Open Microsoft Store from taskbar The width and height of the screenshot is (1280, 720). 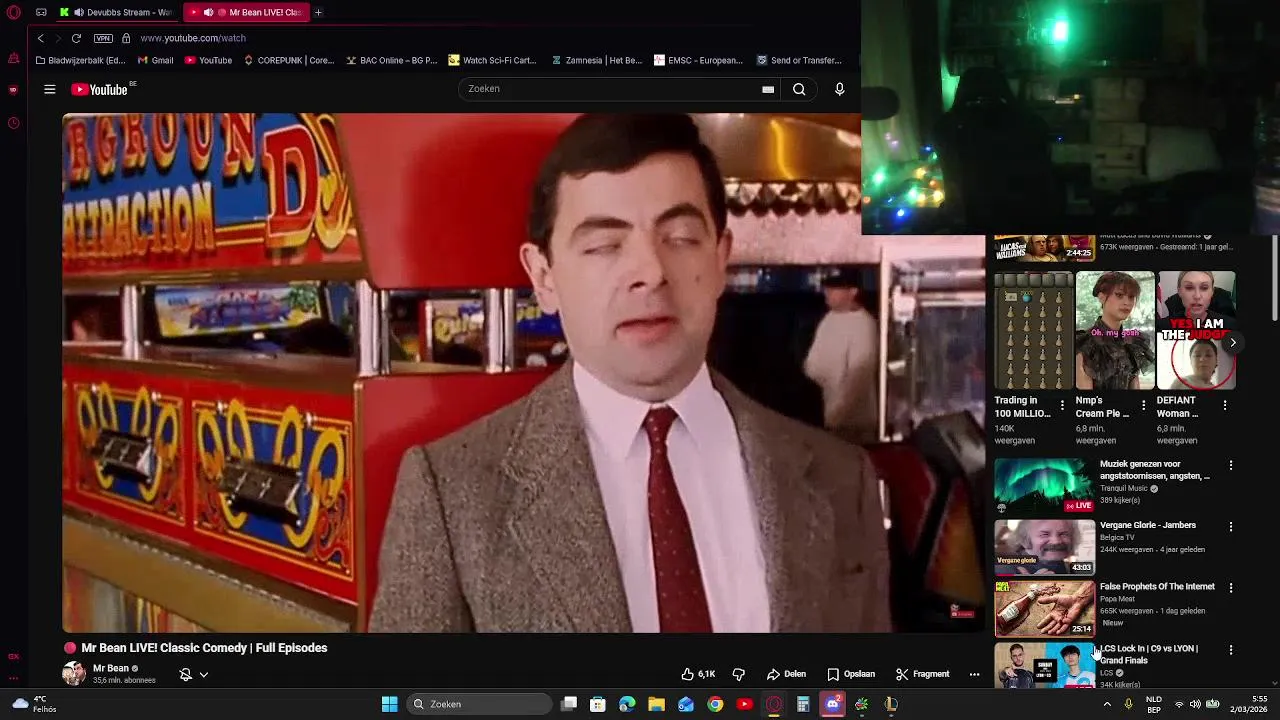tap(598, 704)
